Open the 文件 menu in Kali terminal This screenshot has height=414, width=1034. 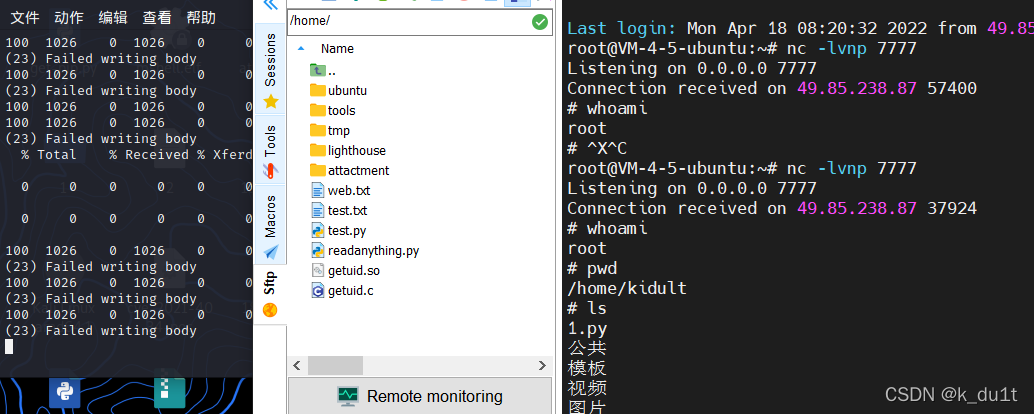[x=24, y=18]
